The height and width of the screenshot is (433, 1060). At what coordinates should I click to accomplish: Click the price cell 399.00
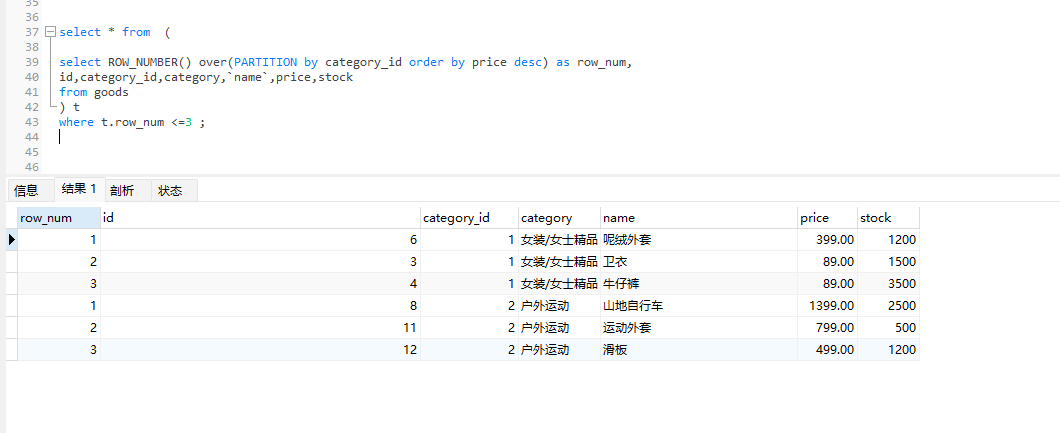[x=827, y=239]
